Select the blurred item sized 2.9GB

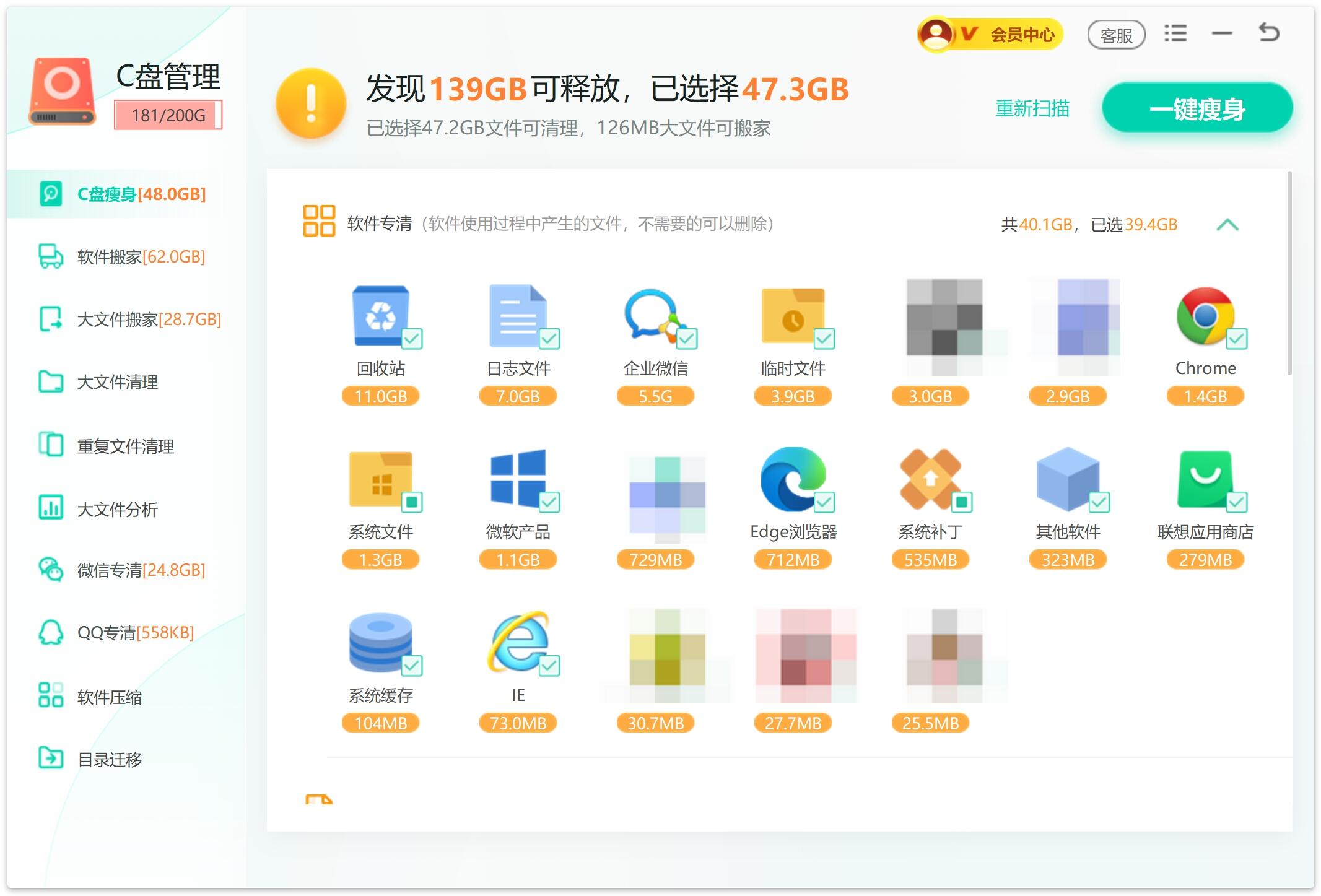pyautogui.click(x=1082, y=327)
